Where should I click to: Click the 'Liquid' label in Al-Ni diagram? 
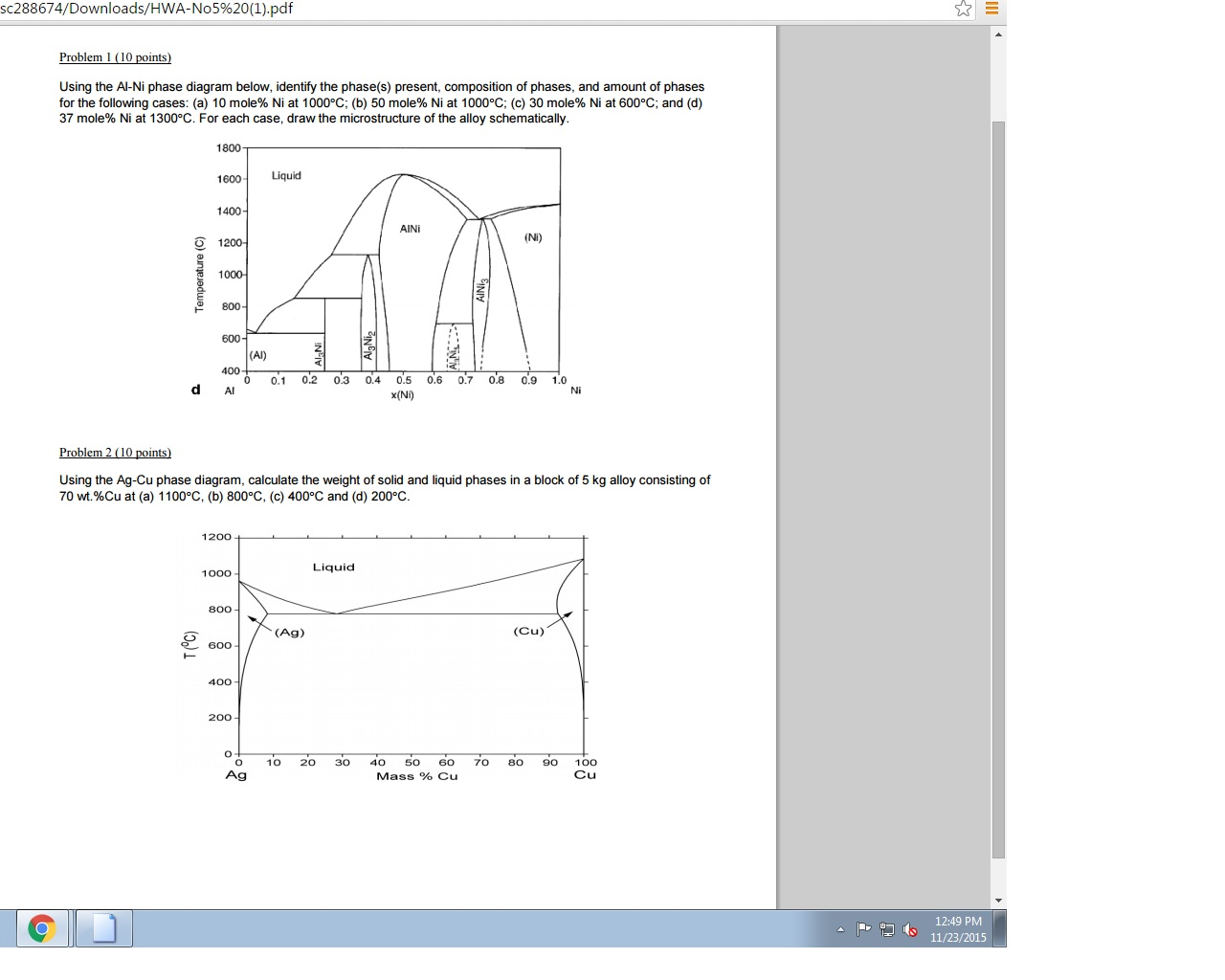[x=286, y=175]
